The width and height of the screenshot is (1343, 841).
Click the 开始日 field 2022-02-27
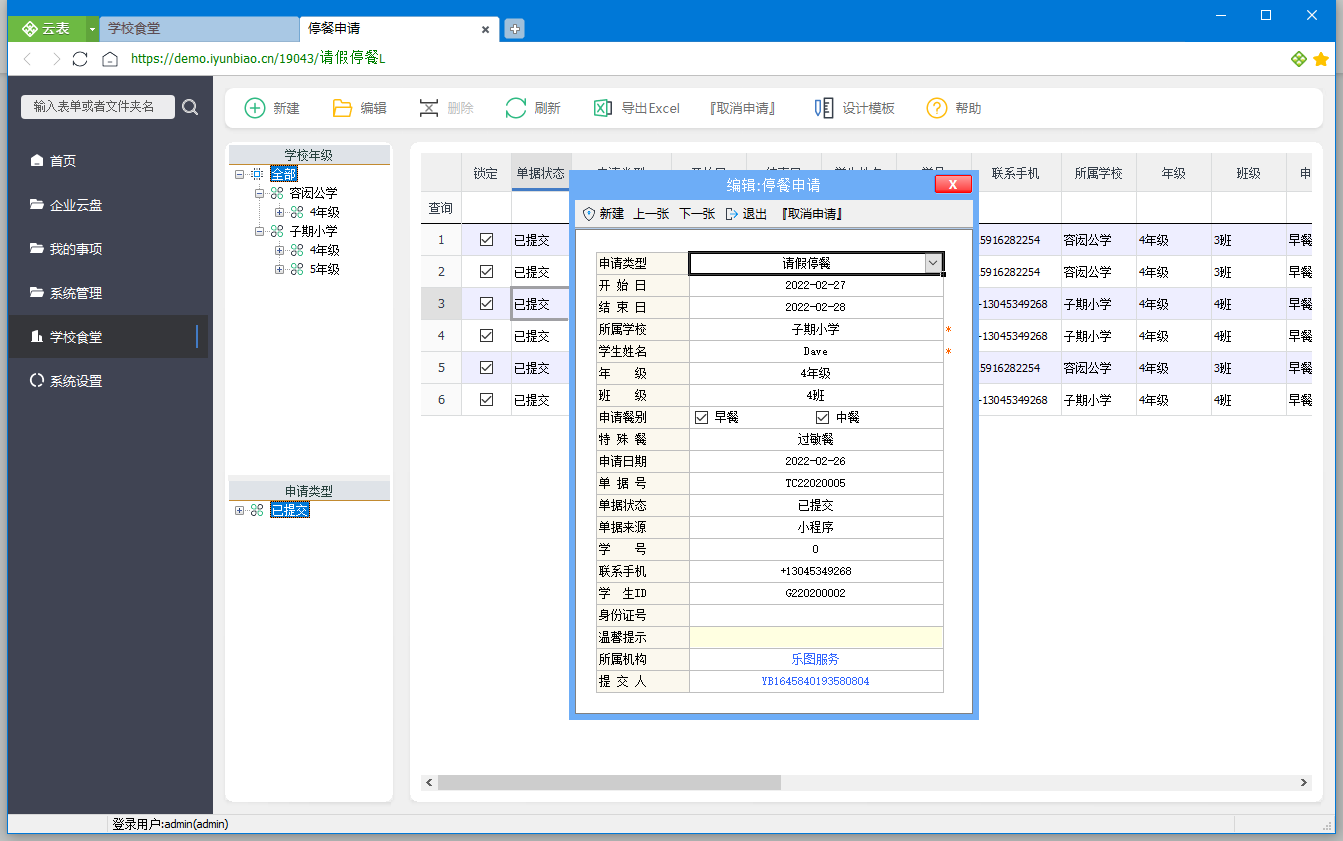coord(816,285)
